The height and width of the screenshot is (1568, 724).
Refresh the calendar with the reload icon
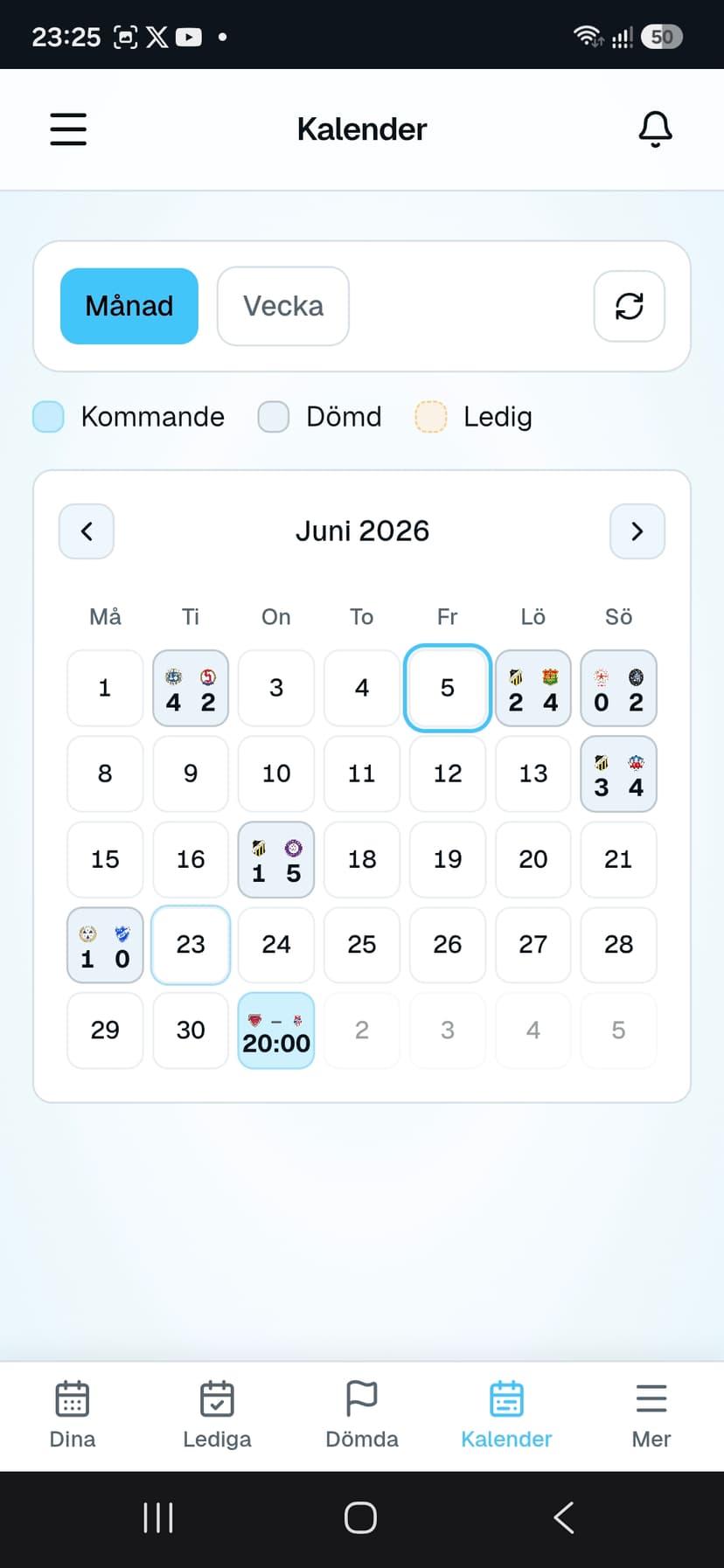(x=629, y=306)
